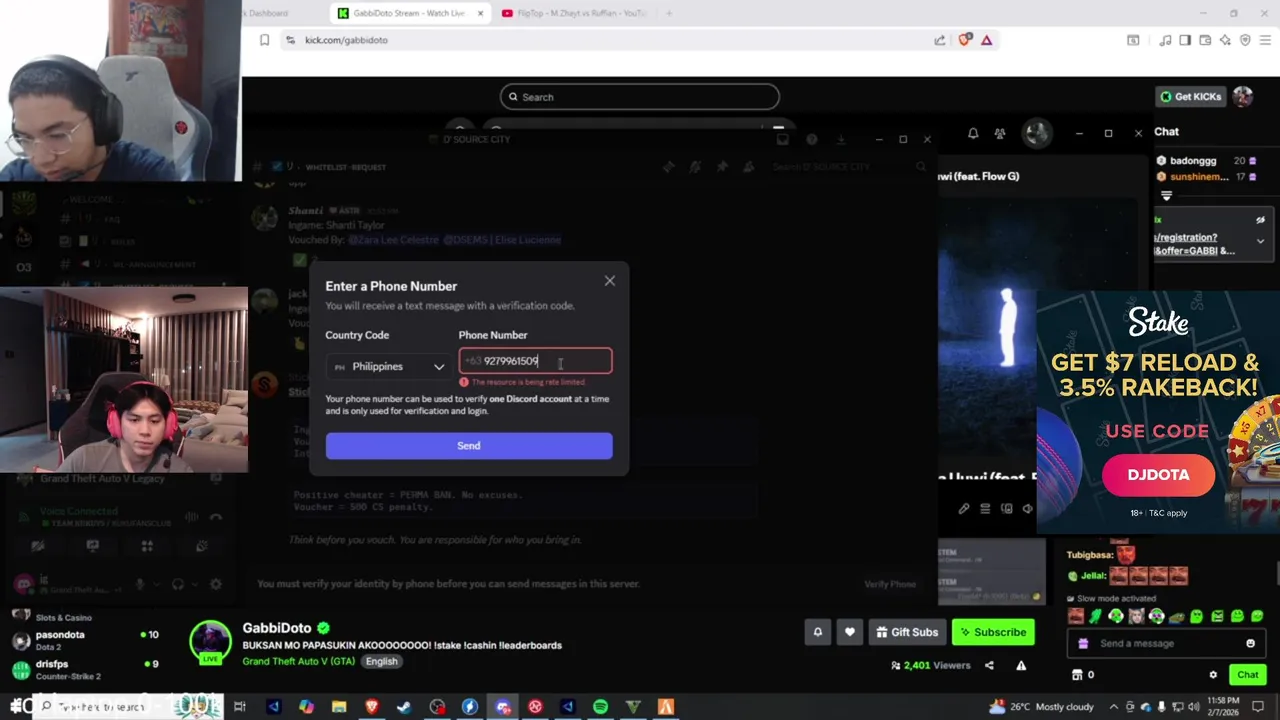Image resolution: width=1280 pixels, height=720 pixels.
Task: Subscribe to GabbiDoto channel
Action: pos(992,632)
